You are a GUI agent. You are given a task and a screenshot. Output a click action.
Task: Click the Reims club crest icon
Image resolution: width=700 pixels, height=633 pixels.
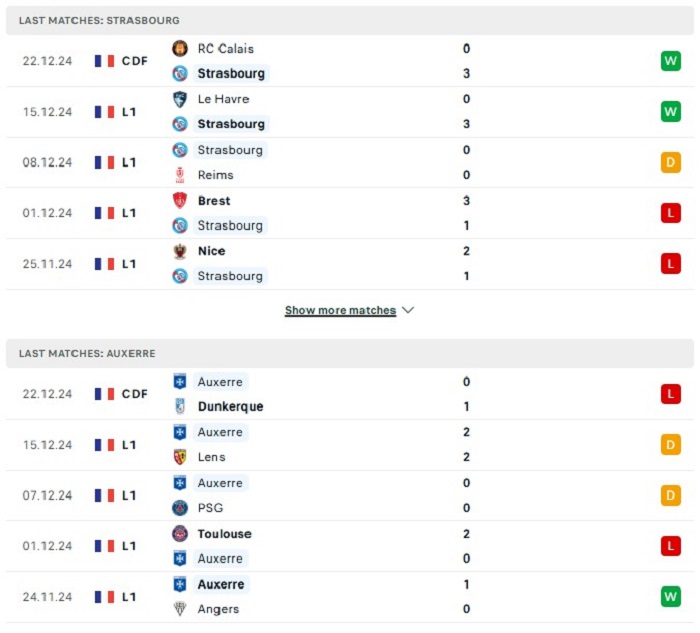coord(180,175)
